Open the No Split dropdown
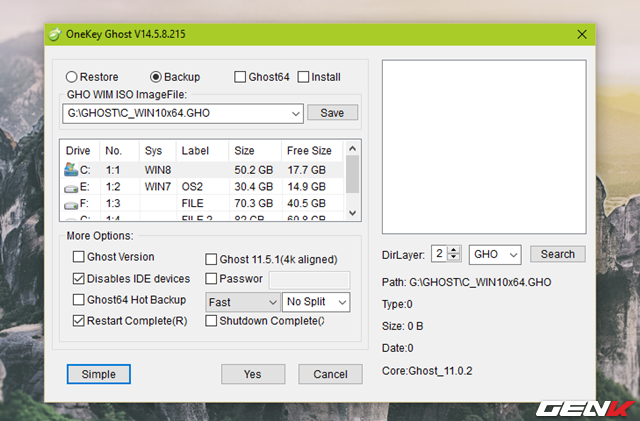The height and width of the screenshot is (421, 640). click(342, 302)
